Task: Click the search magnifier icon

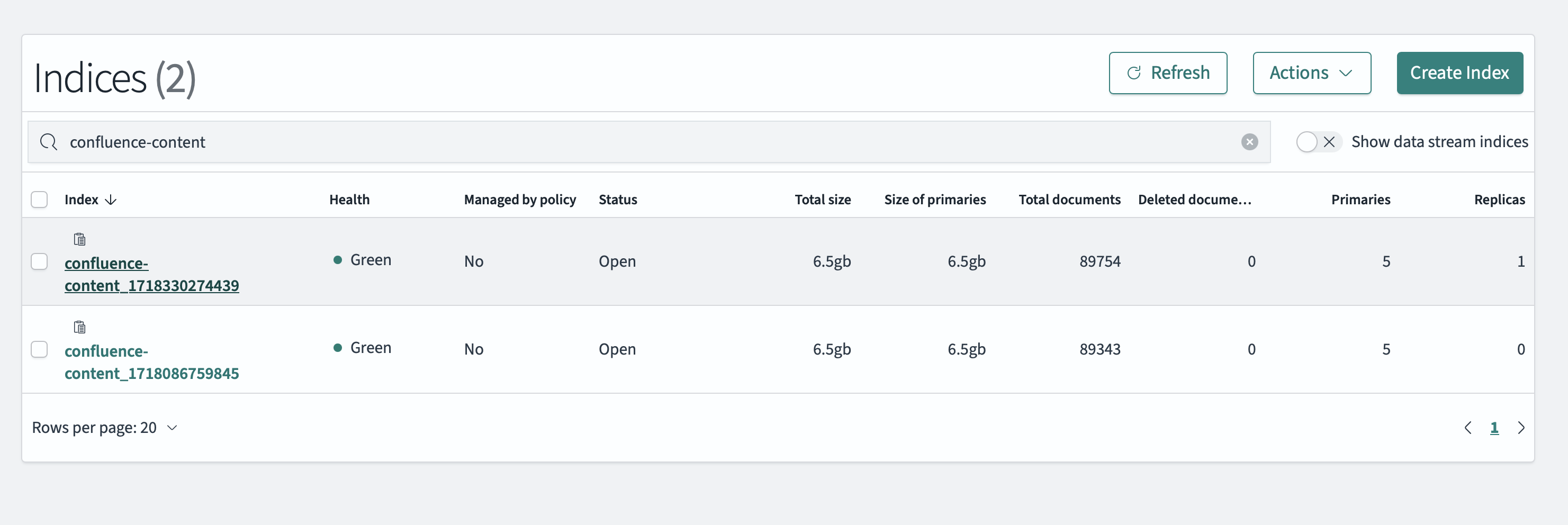Action: [48, 142]
